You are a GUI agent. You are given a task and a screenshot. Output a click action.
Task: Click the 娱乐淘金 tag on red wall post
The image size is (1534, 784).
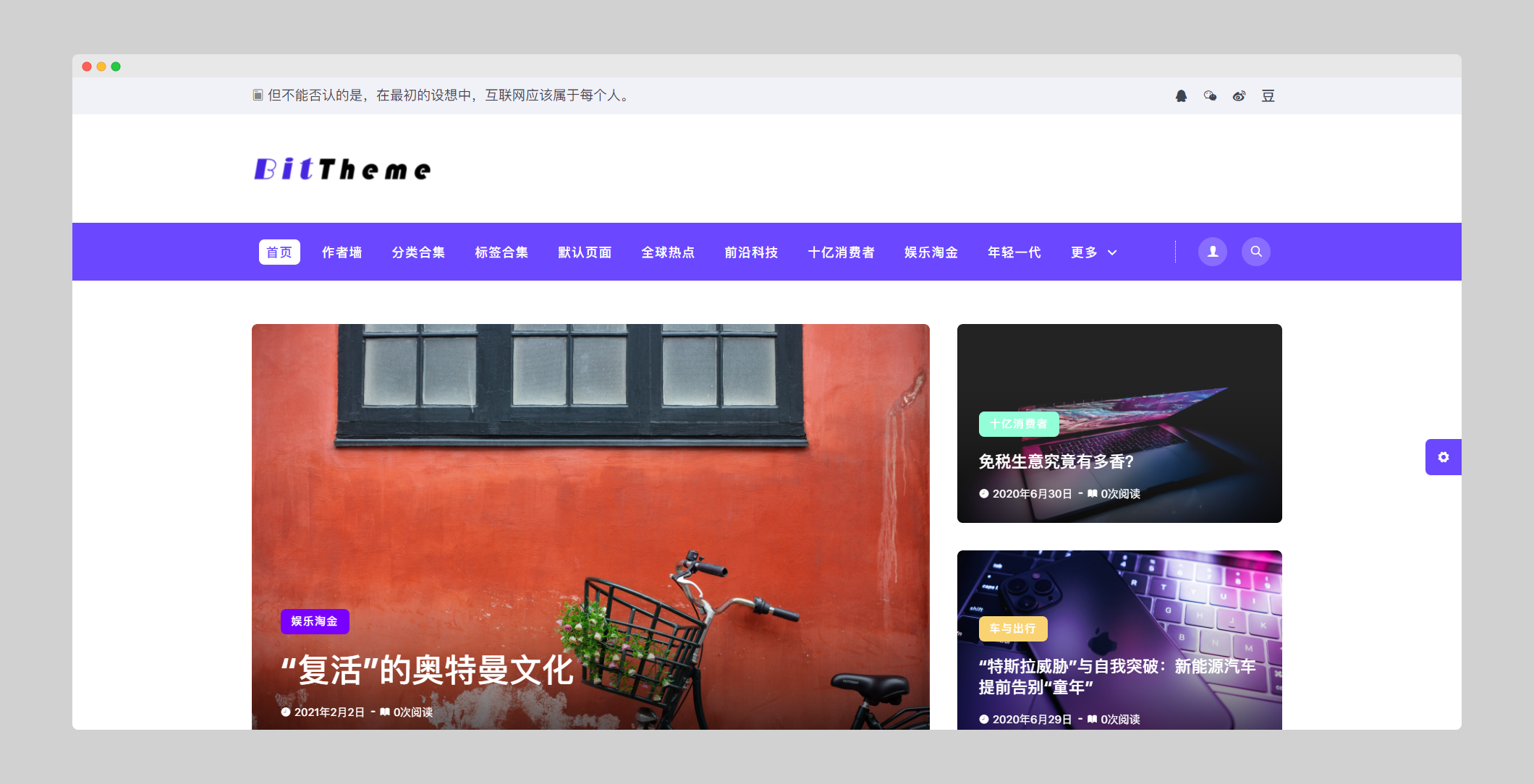click(315, 621)
